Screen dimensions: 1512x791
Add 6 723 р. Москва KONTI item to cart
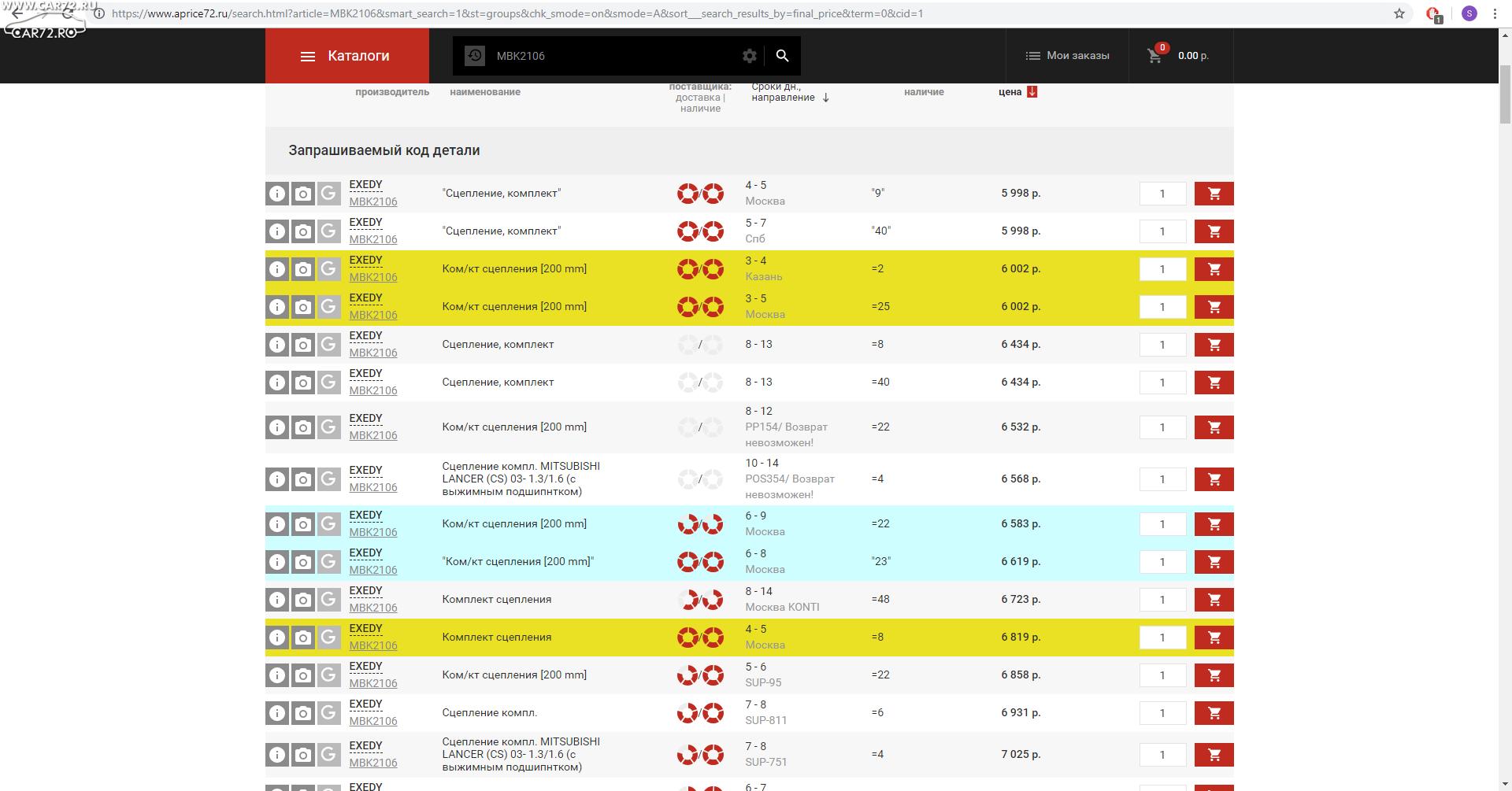pos(1214,600)
